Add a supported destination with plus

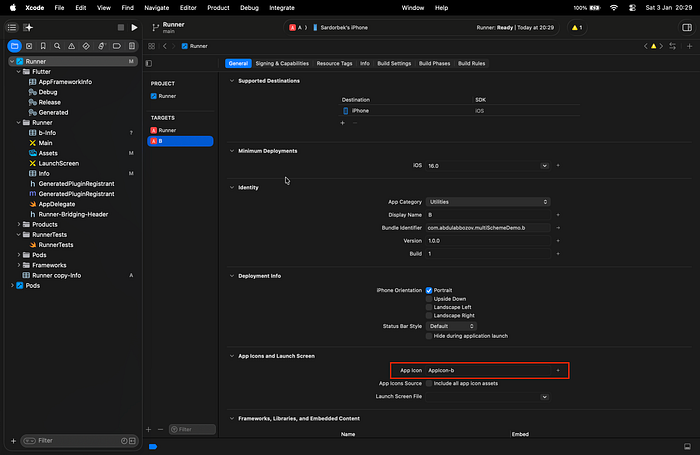(x=342, y=123)
